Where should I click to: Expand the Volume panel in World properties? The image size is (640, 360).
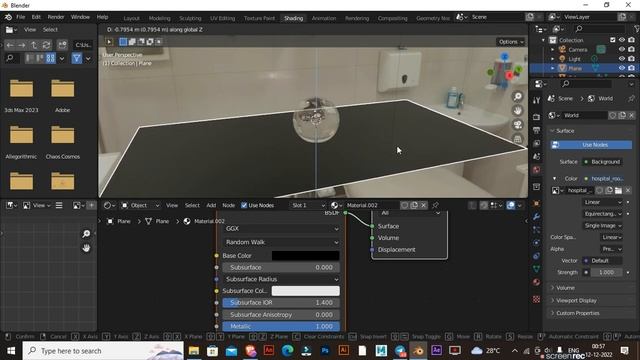565,288
